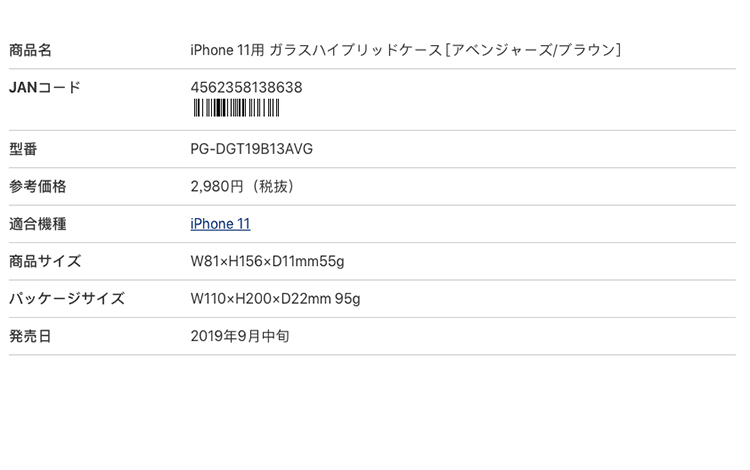Click the word ガラスハイブリッドケース in product name

355,50
